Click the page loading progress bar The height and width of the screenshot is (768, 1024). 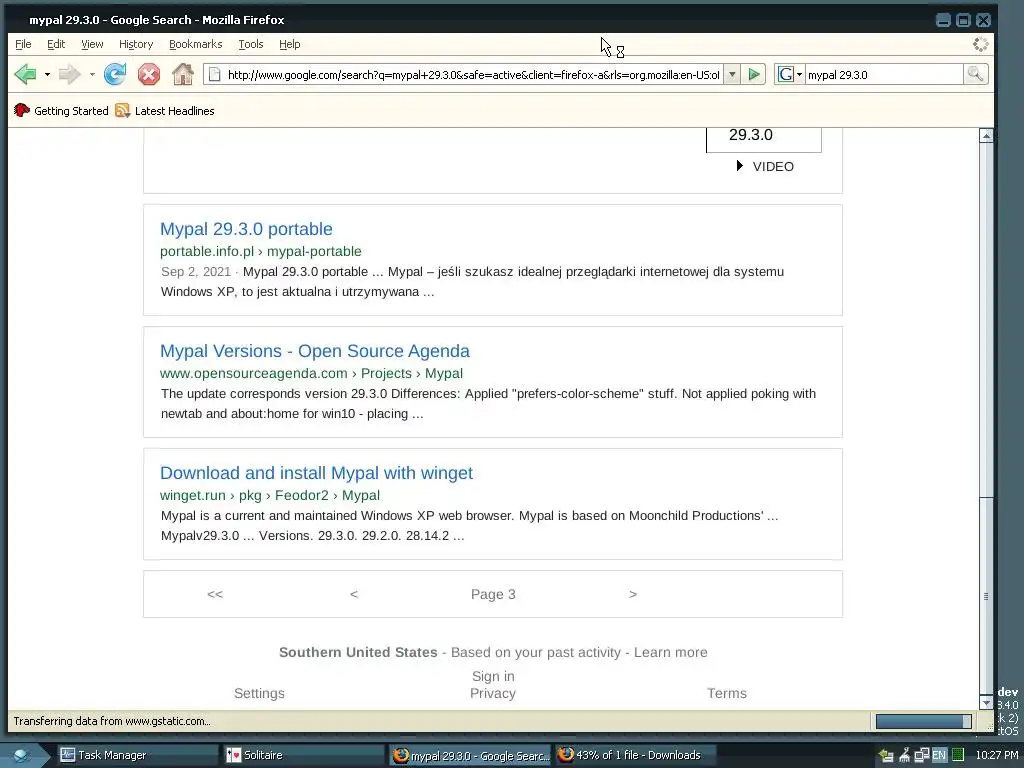[923, 721]
